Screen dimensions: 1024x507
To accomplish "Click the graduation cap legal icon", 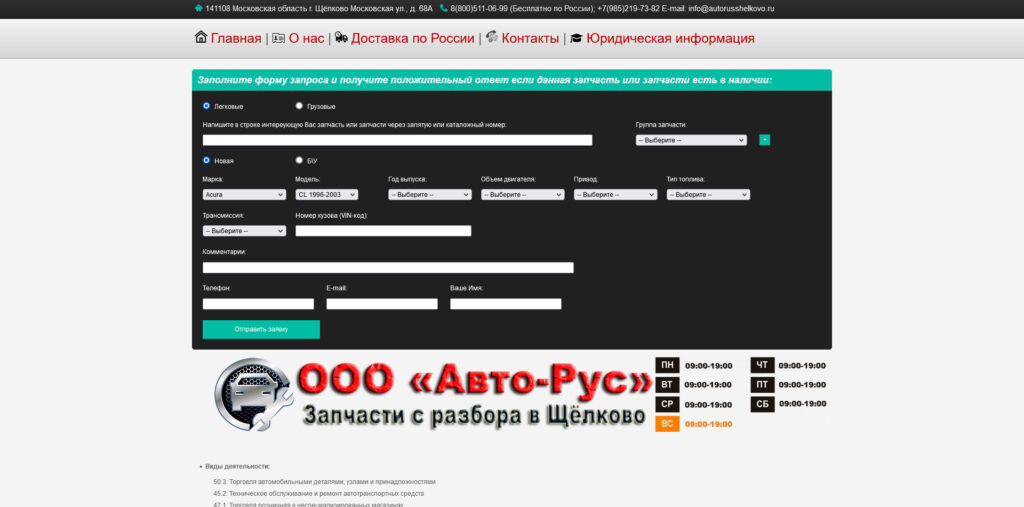I will (576, 39).
